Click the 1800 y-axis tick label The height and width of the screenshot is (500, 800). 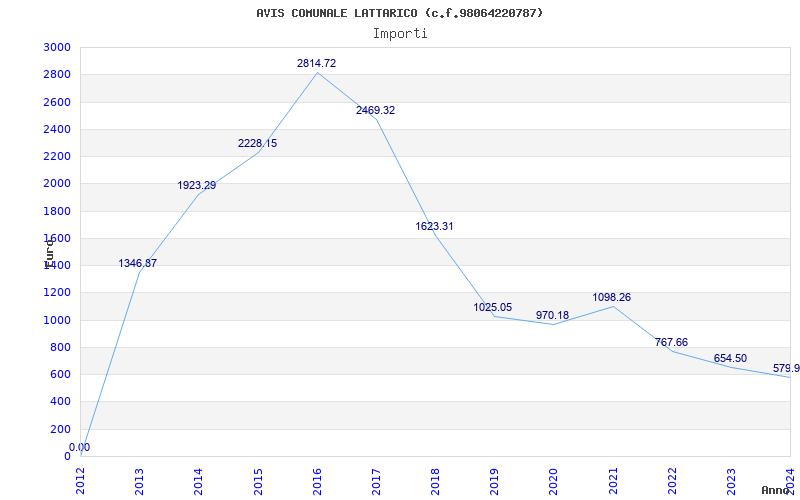tap(57, 211)
